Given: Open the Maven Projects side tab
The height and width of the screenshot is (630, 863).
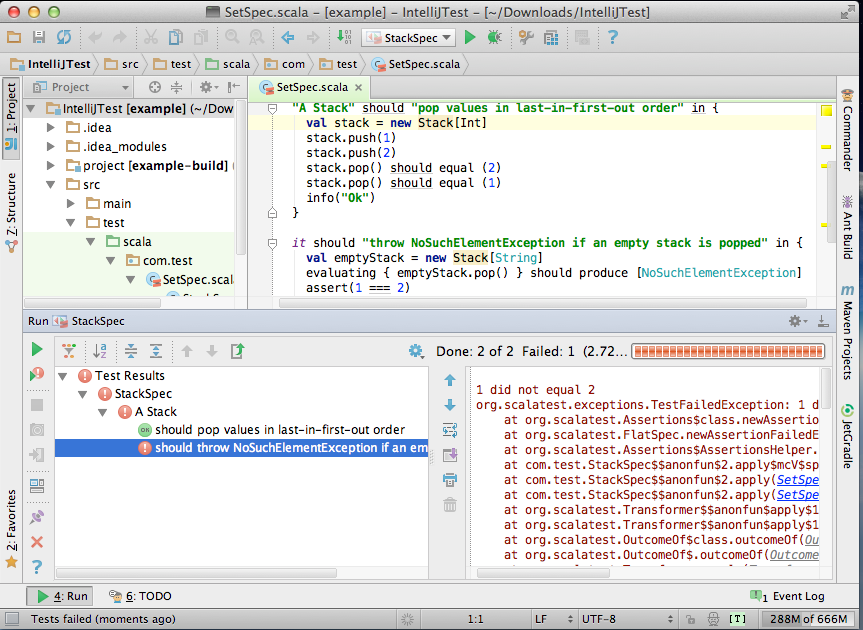Looking at the screenshot, I should tap(848, 332).
